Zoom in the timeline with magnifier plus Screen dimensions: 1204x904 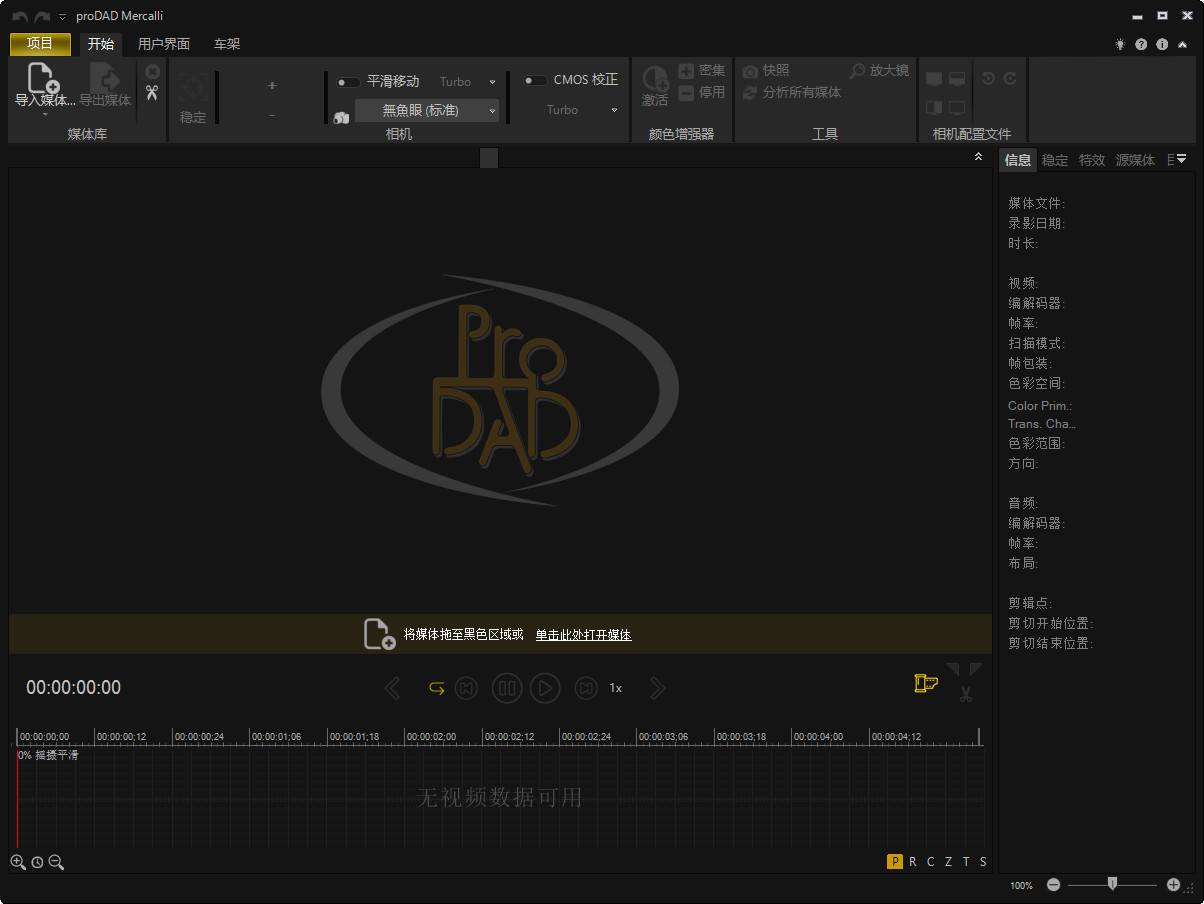[x=18, y=862]
